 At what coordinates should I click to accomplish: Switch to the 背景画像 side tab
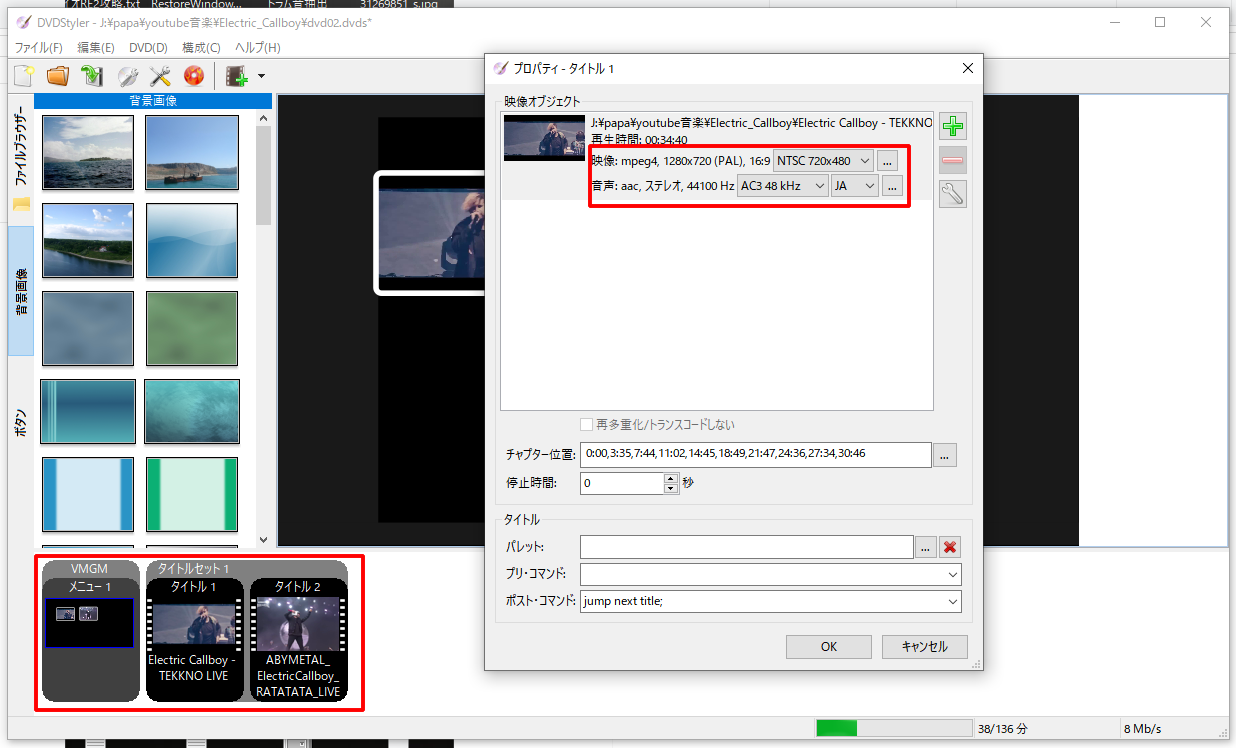click(x=20, y=291)
